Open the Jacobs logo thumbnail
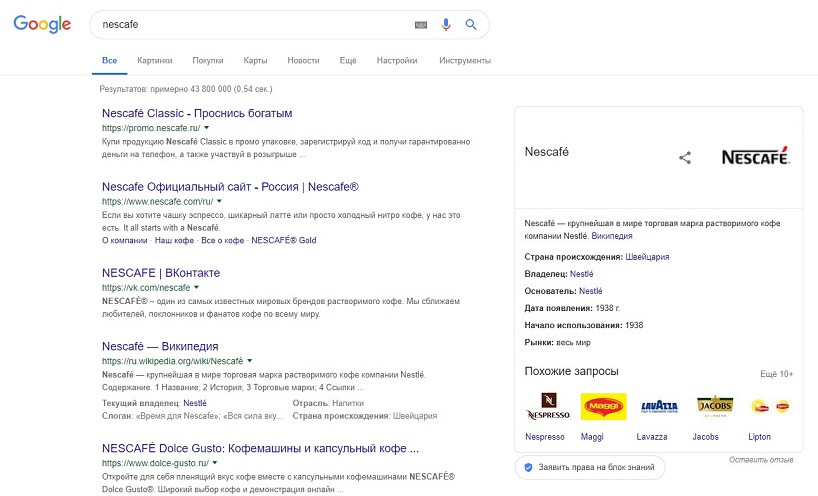Screen dimensions: 818x496 (715, 406)
